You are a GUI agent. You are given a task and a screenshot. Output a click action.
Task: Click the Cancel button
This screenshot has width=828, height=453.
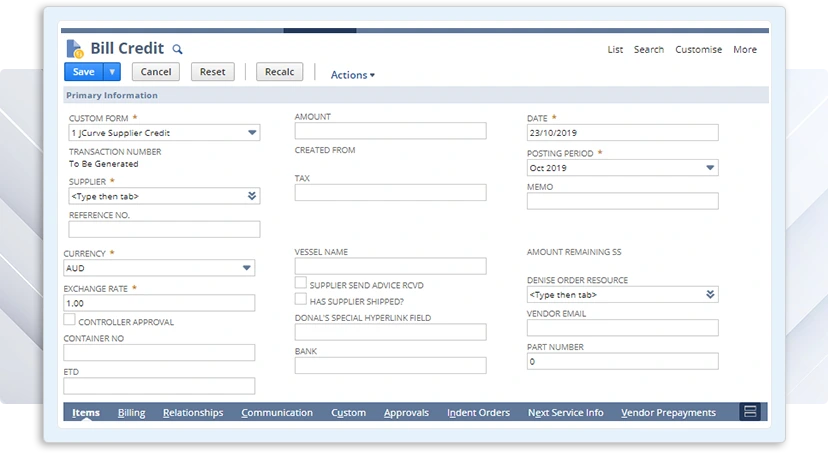coord(156,72)
